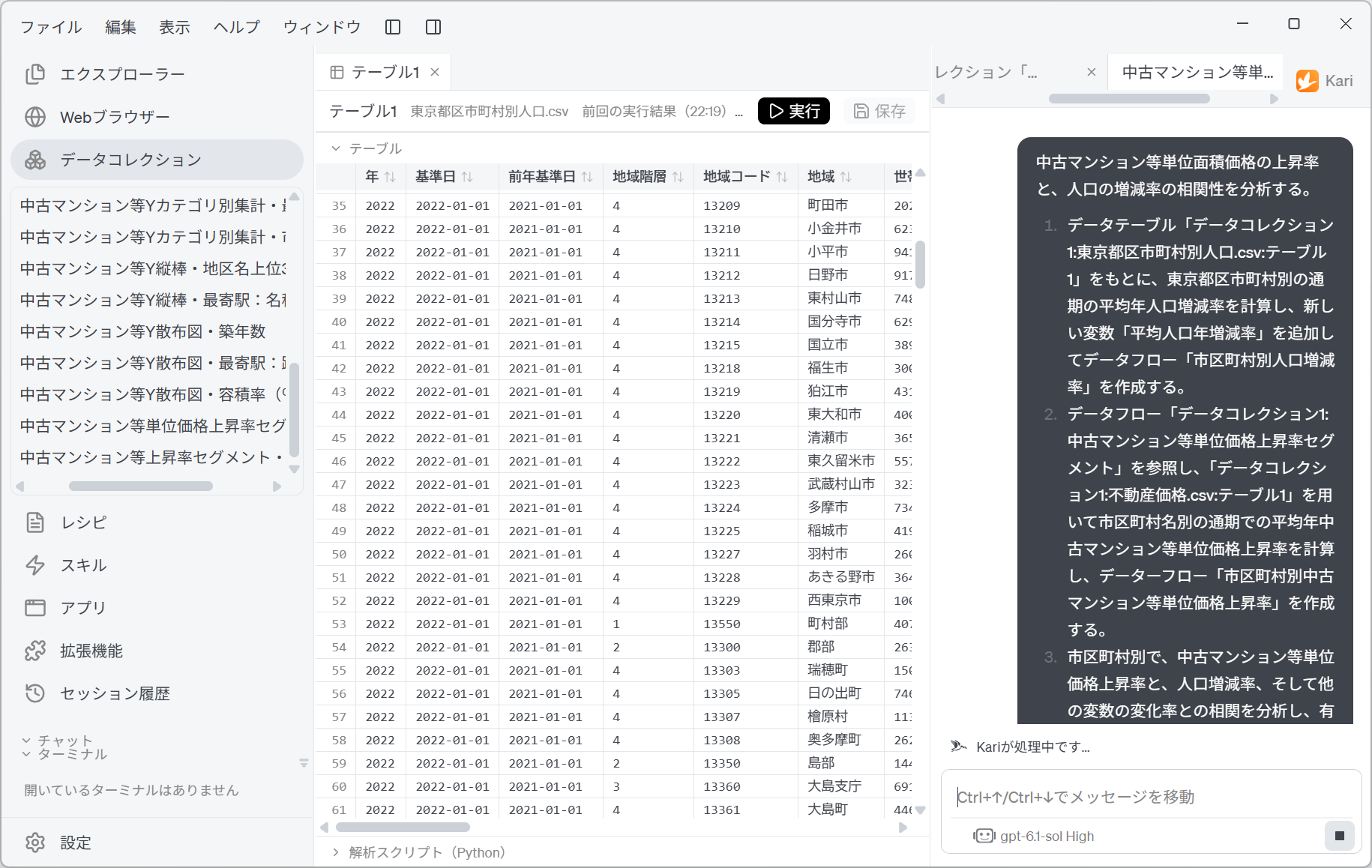
Task: Collapse the ターミナル section chevron
Action: (26, 754)
